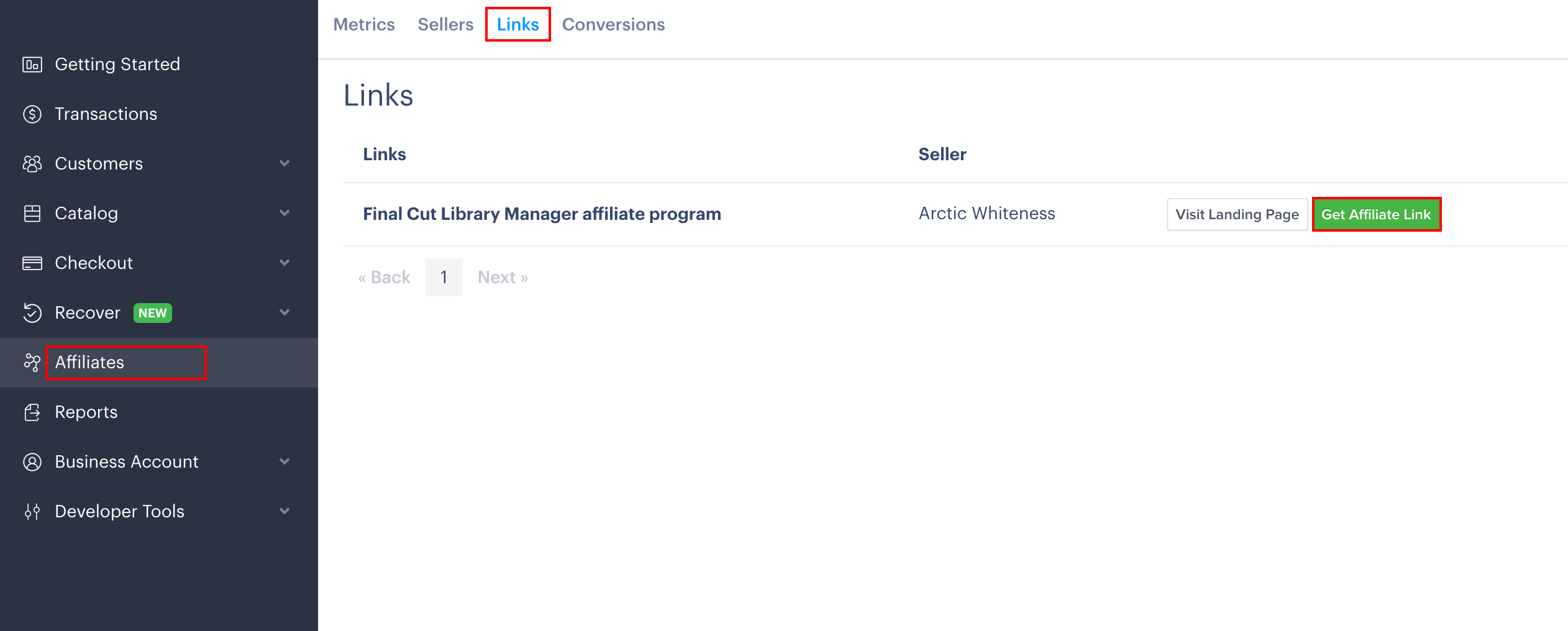Click the green NEW badge beside Recover
This screenshot has width=1568, height=631.
(153, 313)
